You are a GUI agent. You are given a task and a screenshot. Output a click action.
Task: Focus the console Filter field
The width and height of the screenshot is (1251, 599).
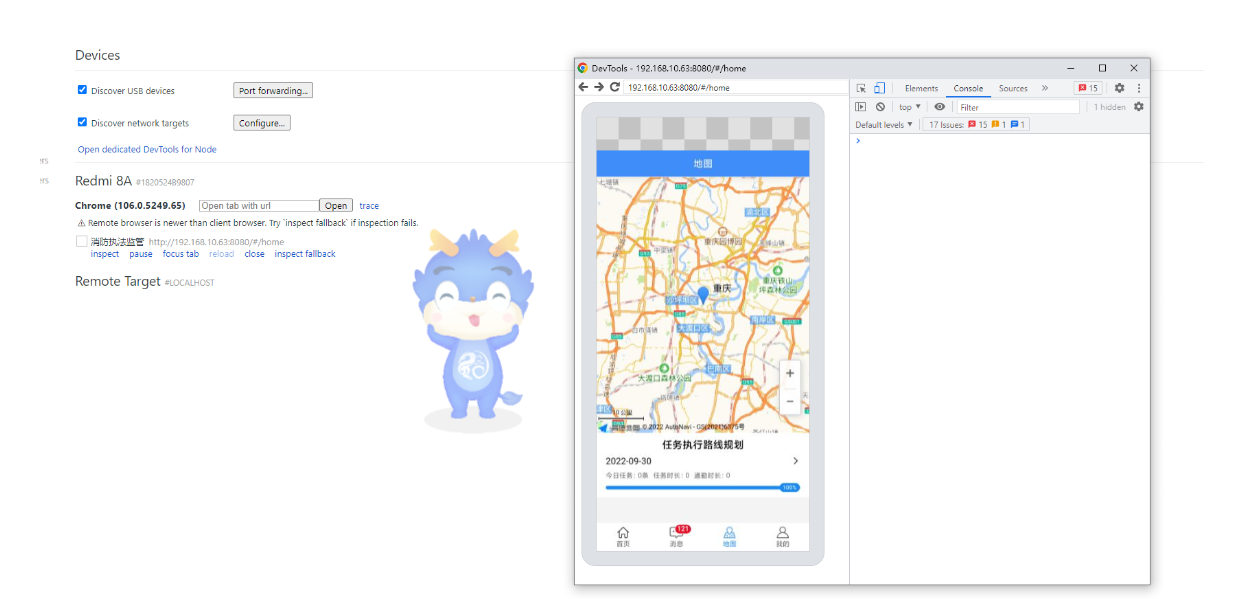(x=1017, y=107)
